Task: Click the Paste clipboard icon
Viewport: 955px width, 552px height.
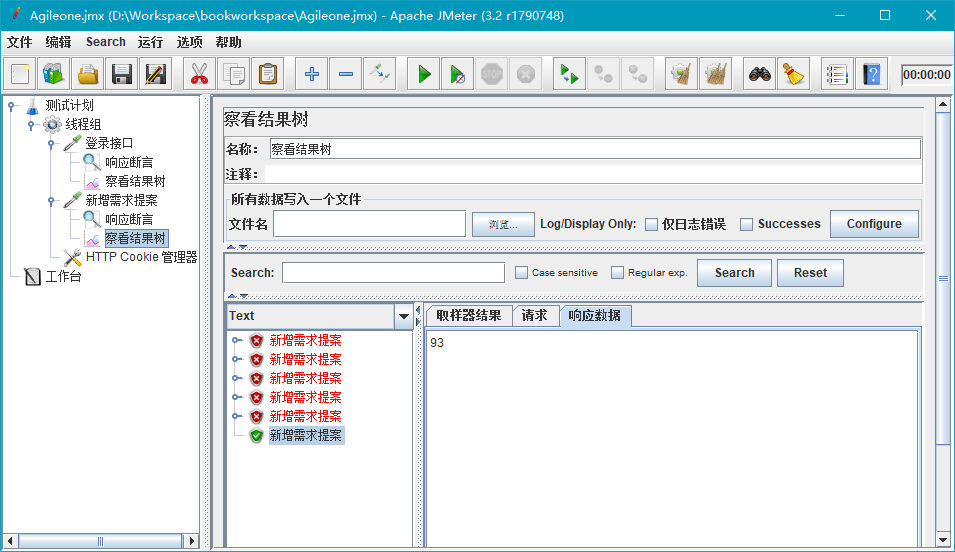Action: [268, 74]
